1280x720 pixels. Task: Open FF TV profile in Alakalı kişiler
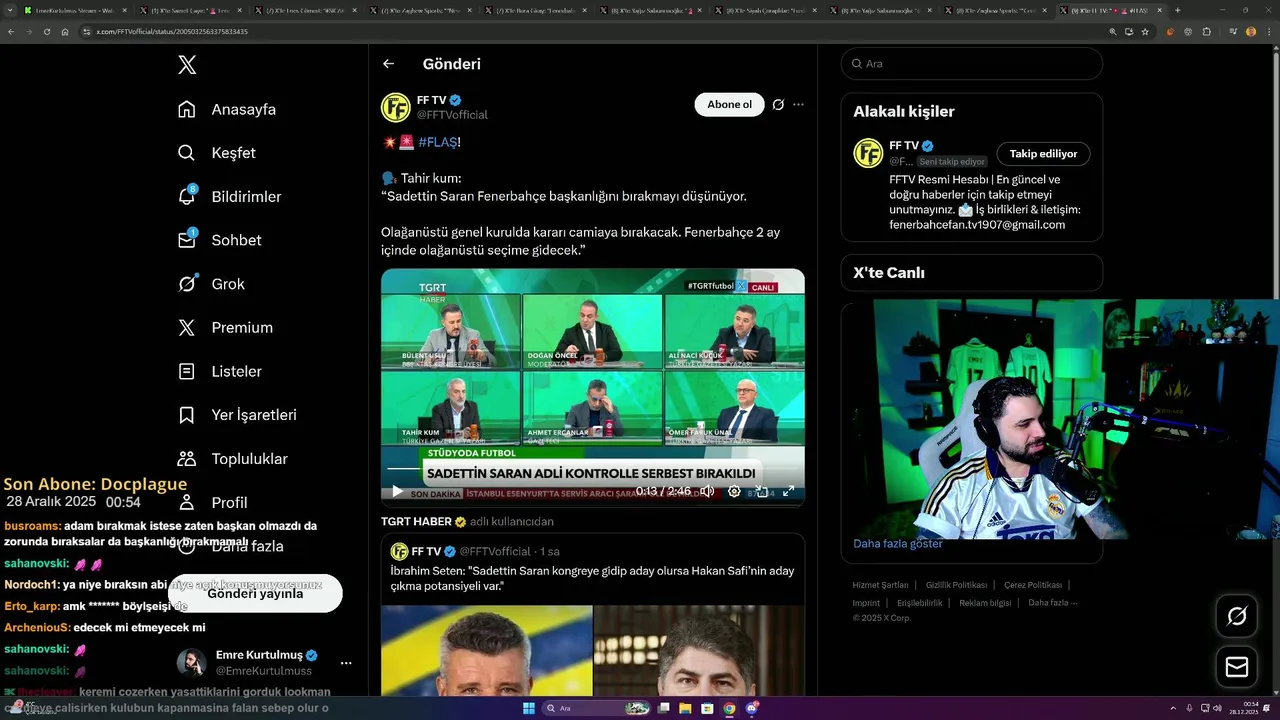pos(904,145)
